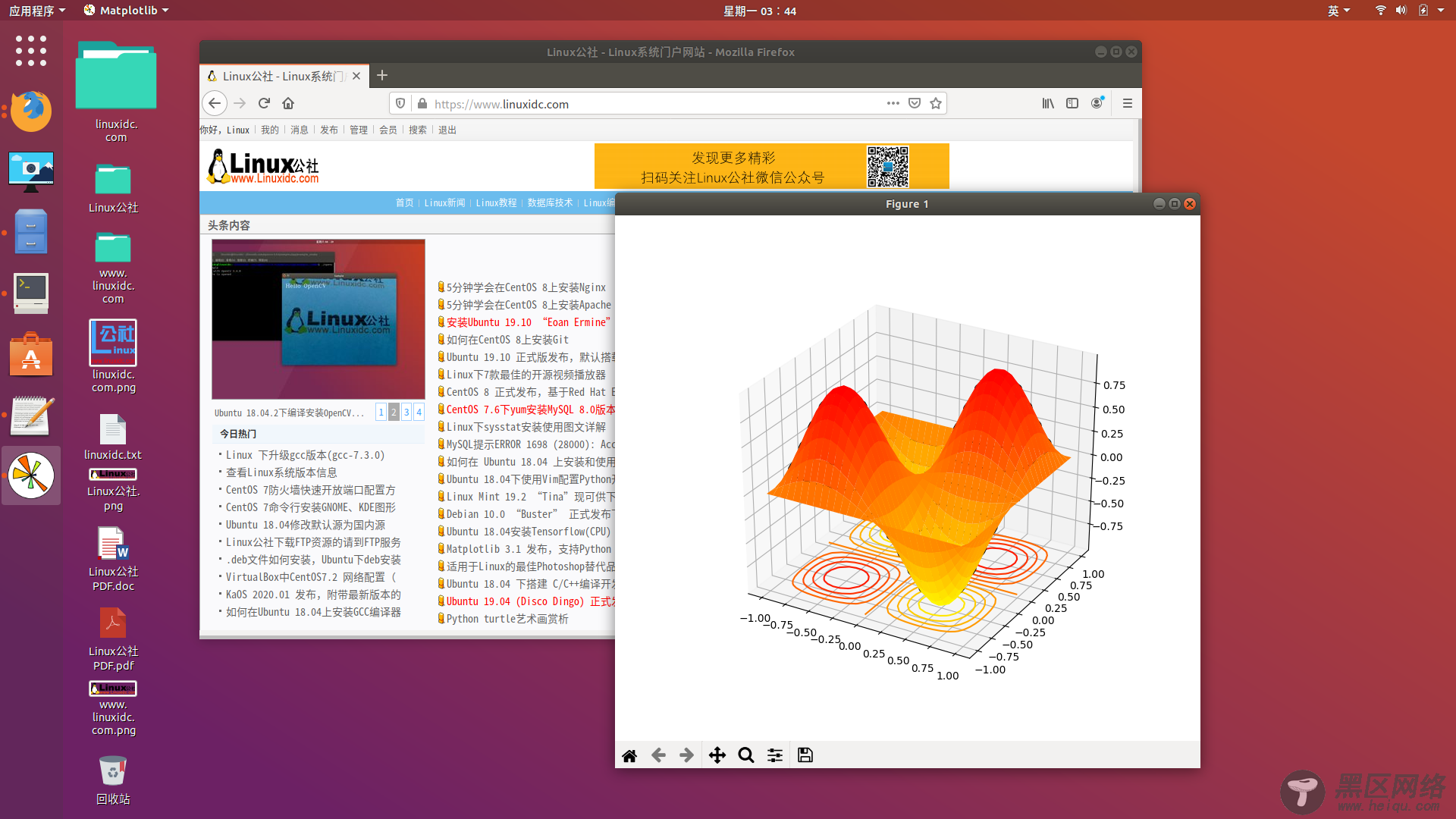Image resolution: width=1456 pixels, height=819 pixels.
Task: Go back to previous plot view
Action: click(658, 755)
